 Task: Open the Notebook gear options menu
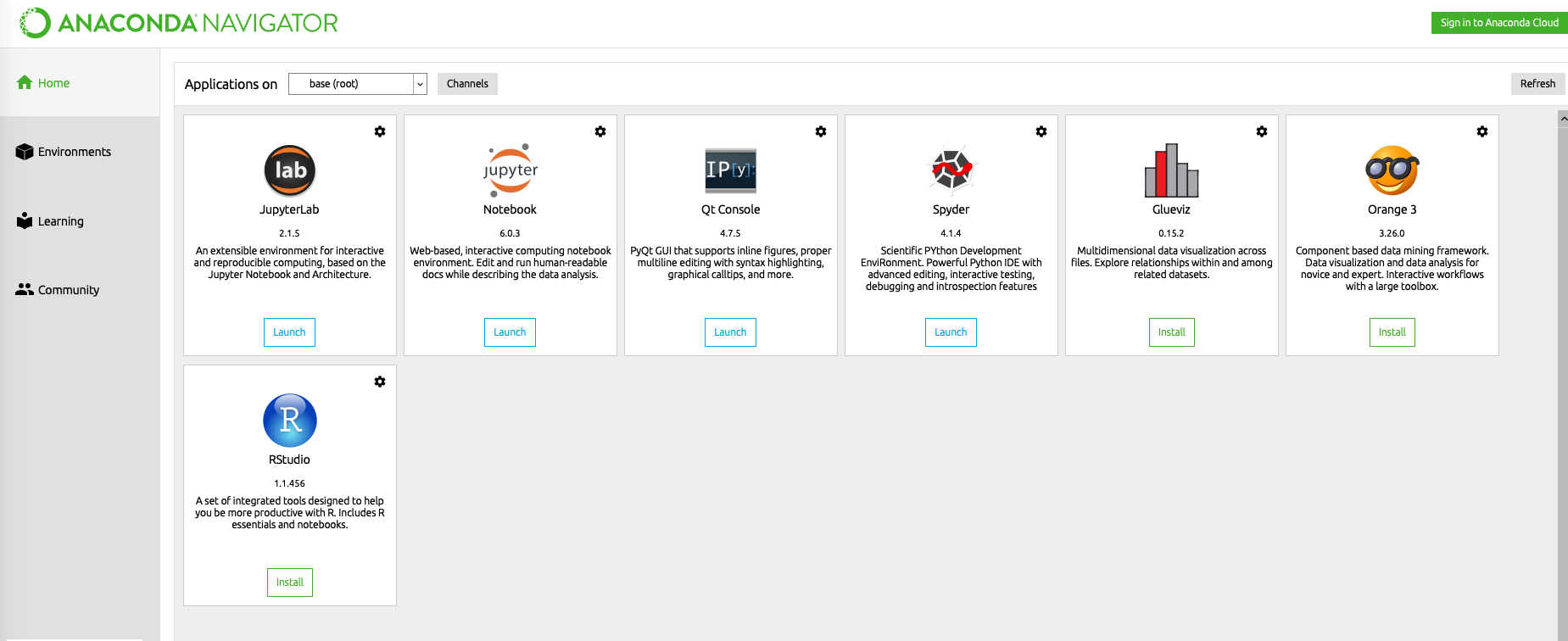pos(600,131)
